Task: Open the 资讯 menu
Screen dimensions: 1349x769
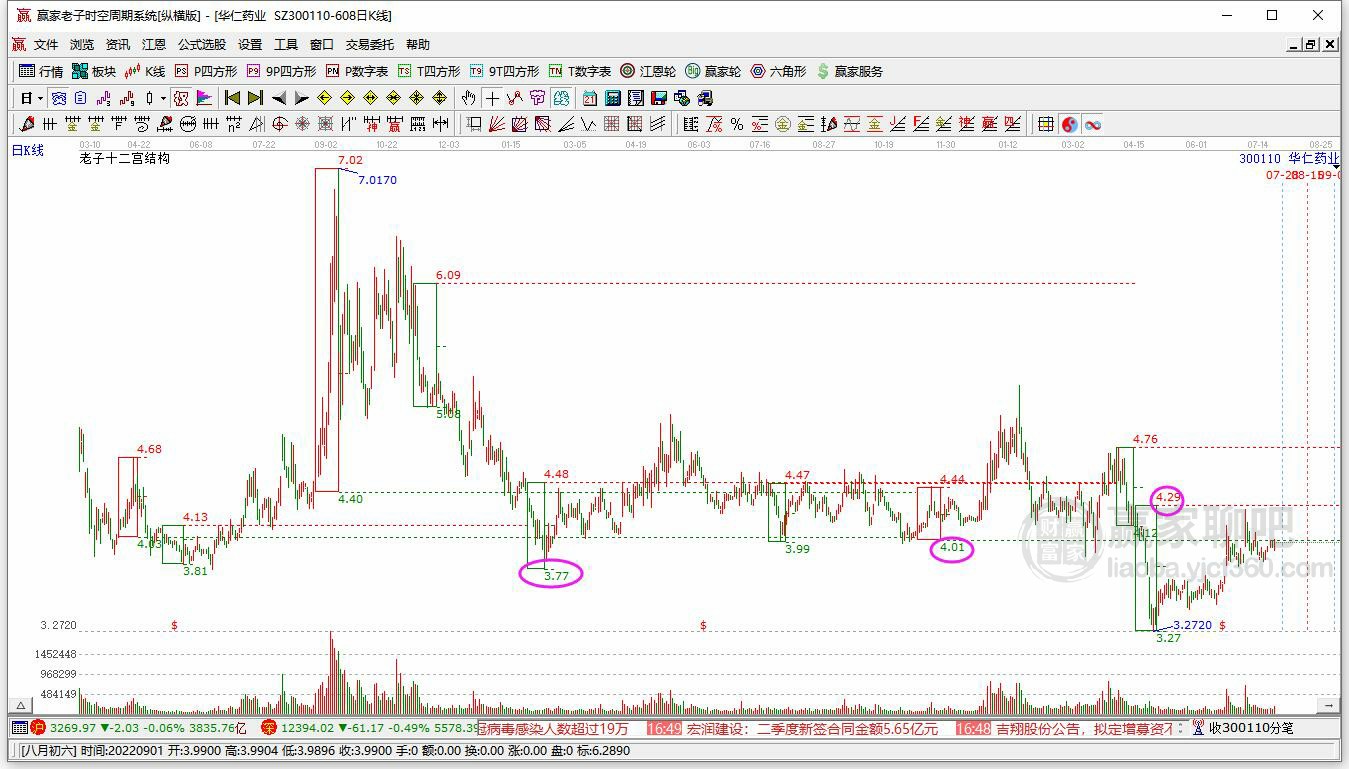Action: (x=118, y=45)
